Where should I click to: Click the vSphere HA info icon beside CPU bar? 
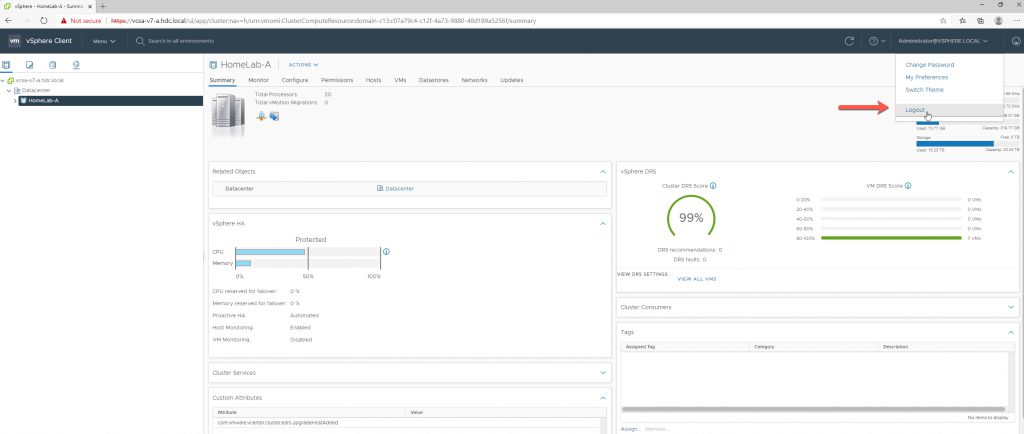click(386, 251)
